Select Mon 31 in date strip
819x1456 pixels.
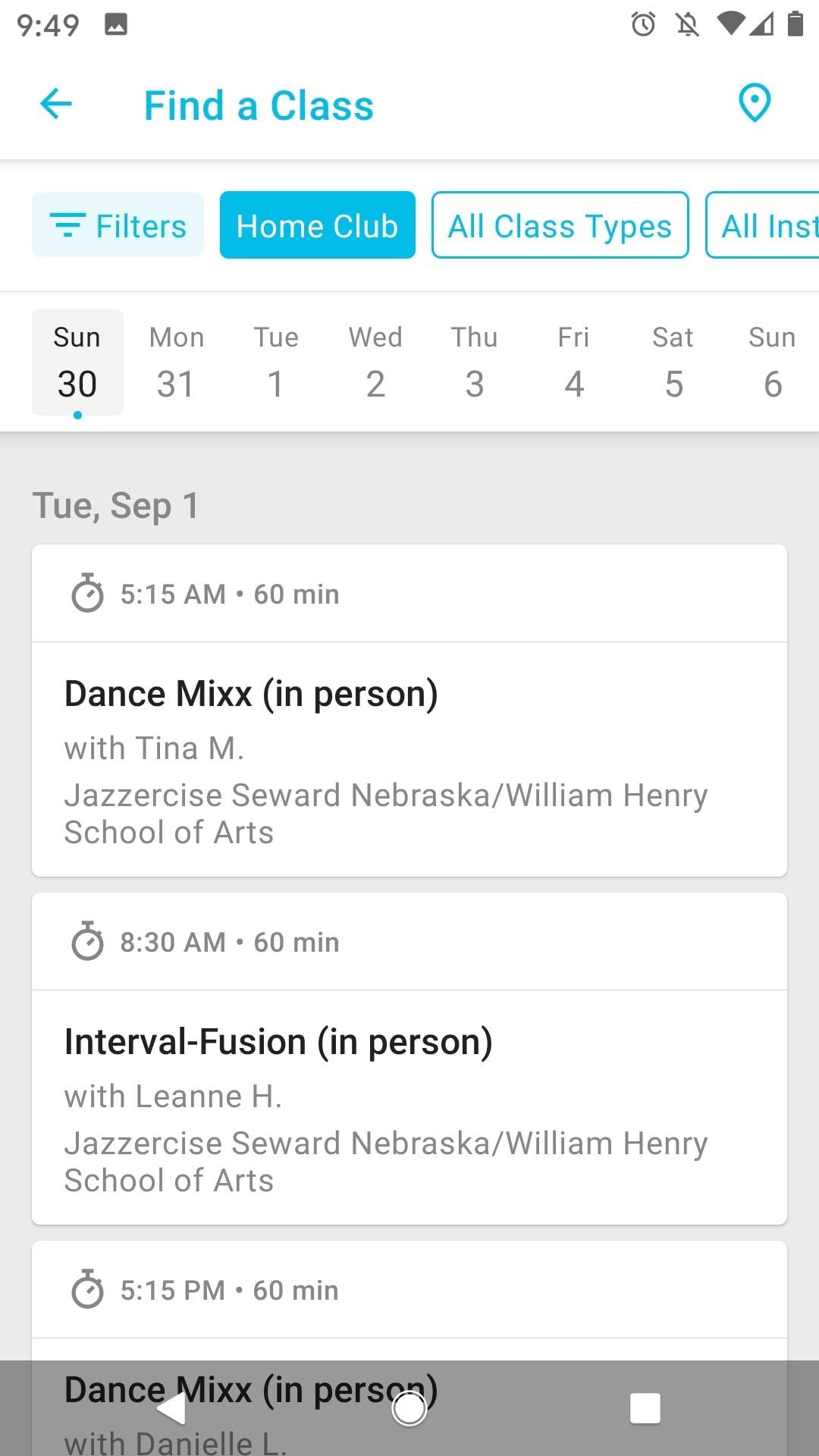coord(176,362)
